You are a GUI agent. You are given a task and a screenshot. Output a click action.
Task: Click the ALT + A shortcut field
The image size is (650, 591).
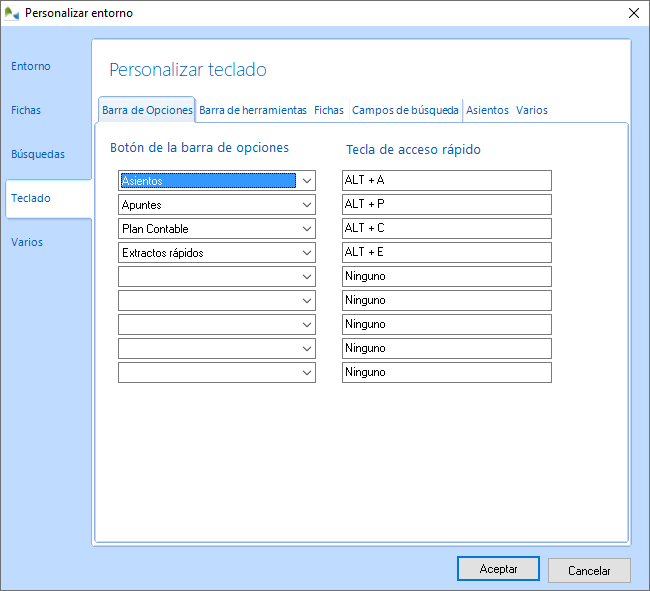click(446, 180)
